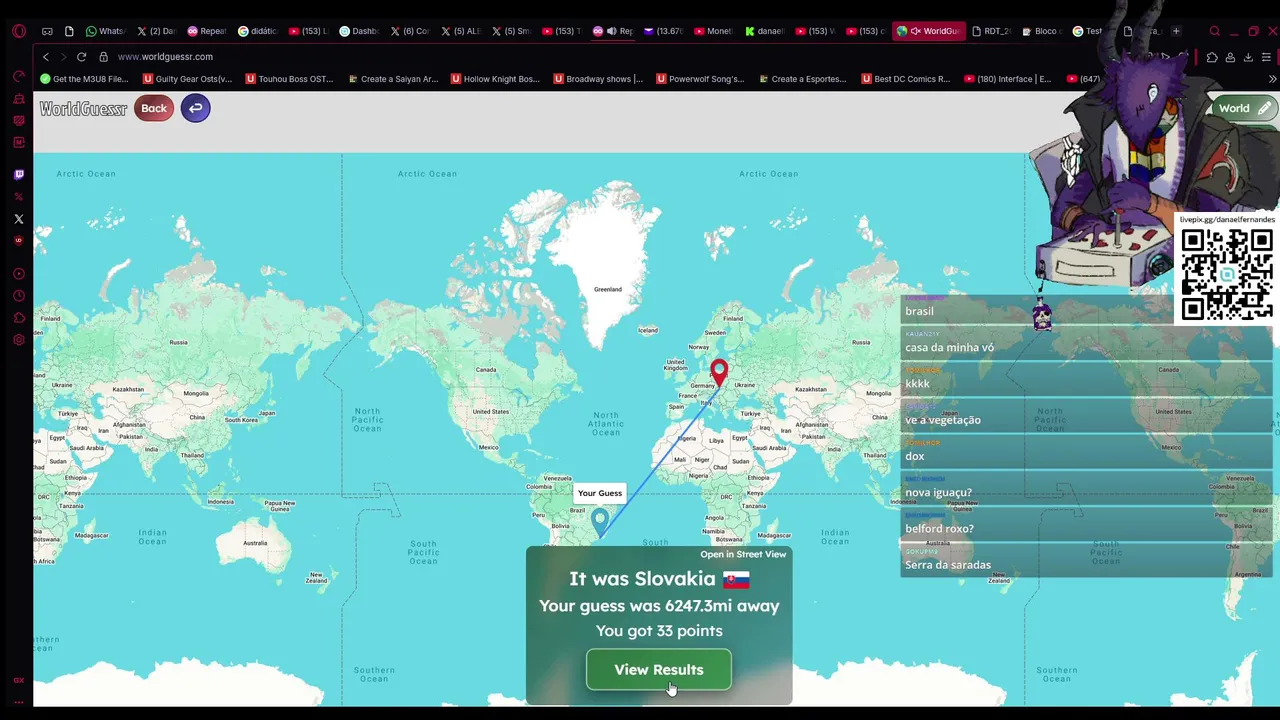Open the browser downloads icon

click(1248, 57)
